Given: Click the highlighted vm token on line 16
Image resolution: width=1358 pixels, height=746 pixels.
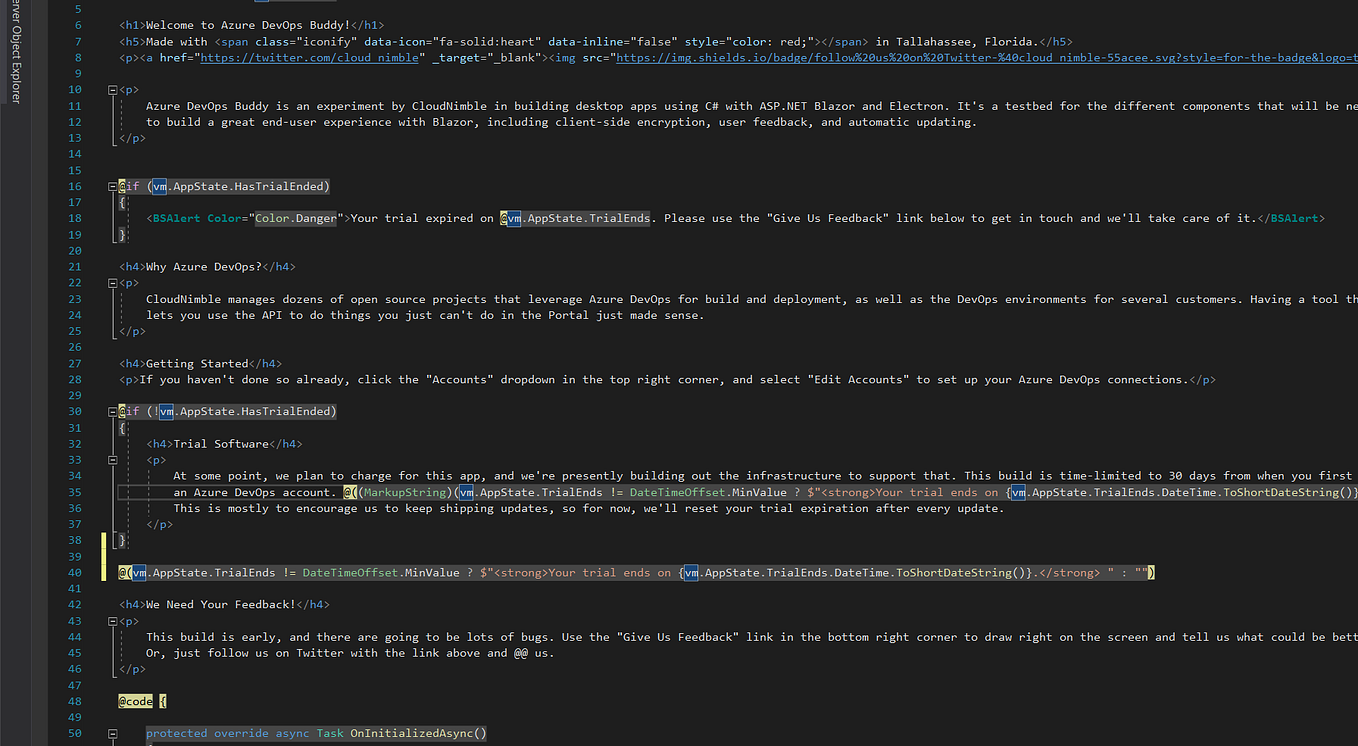Looking at the screenshot, I should [159, 186].
